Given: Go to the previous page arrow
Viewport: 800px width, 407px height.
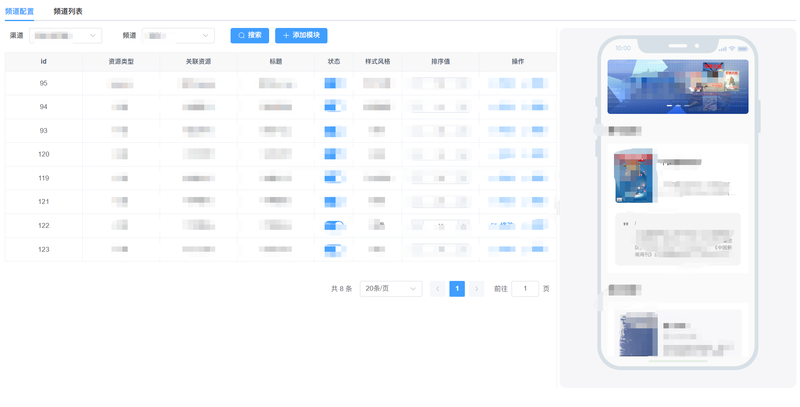Looking at the screenshot, I should 437,289.
